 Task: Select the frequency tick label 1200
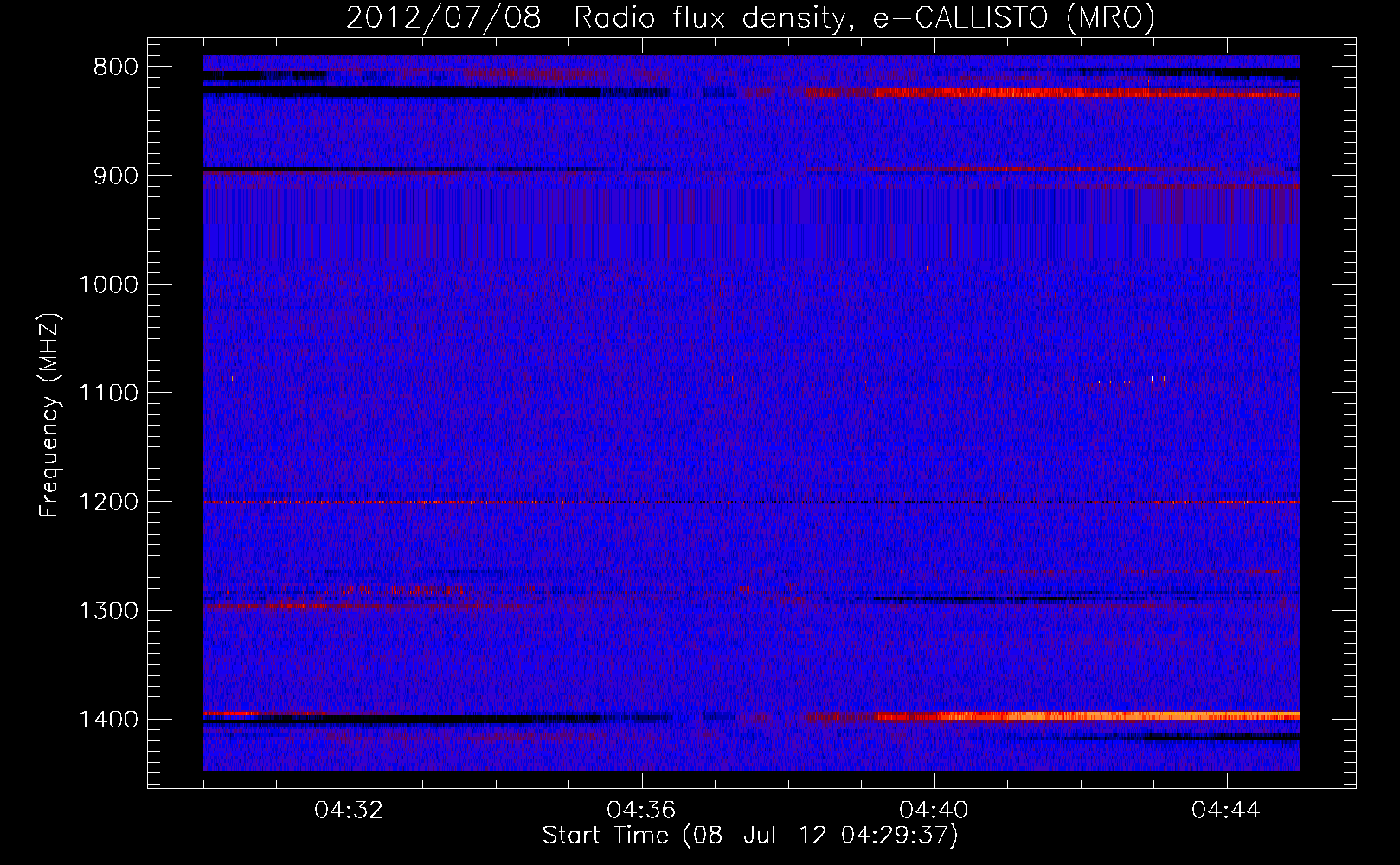pyautogui.click(x=108, y=502)
